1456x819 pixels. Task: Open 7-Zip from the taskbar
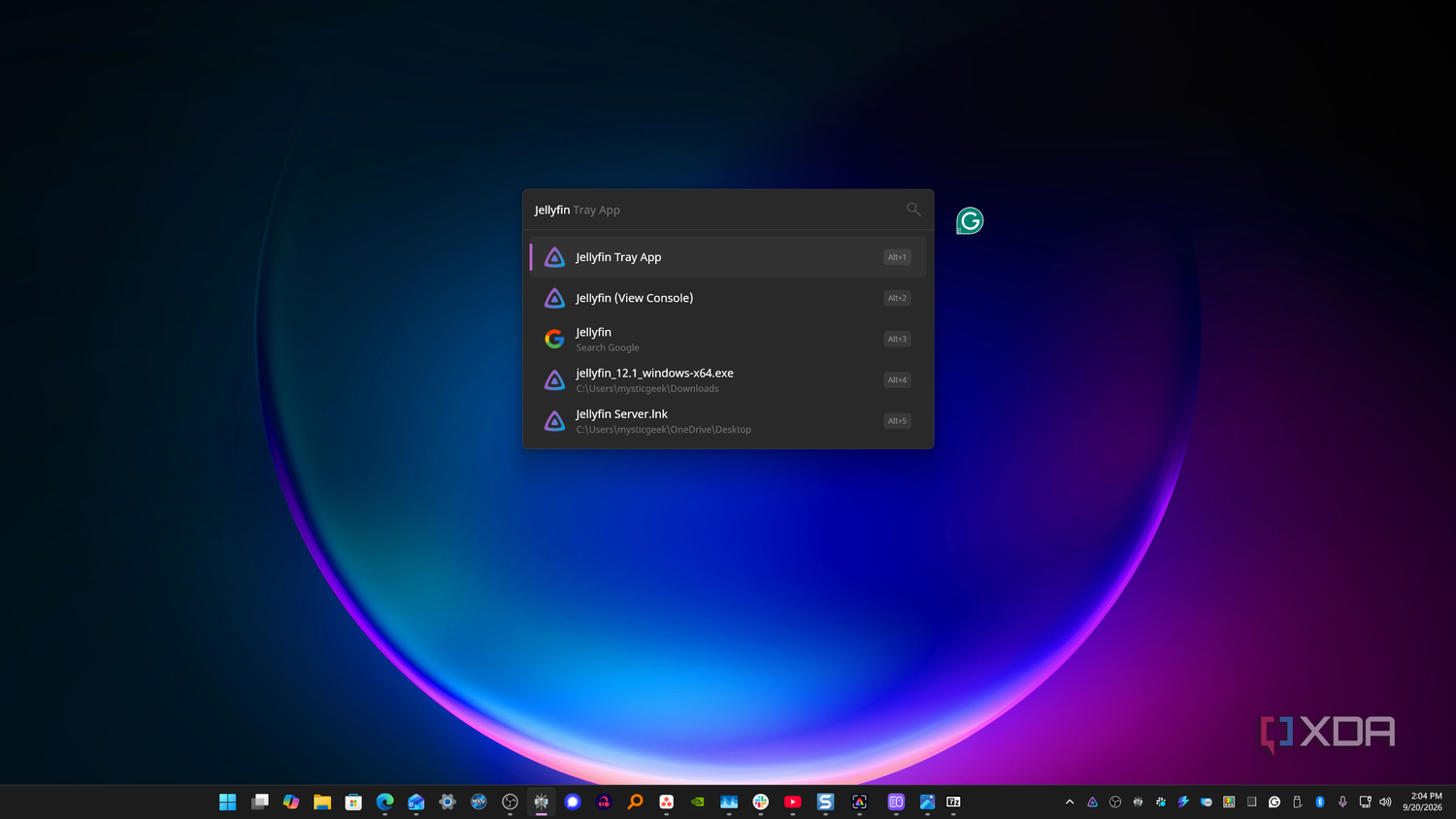953,802
